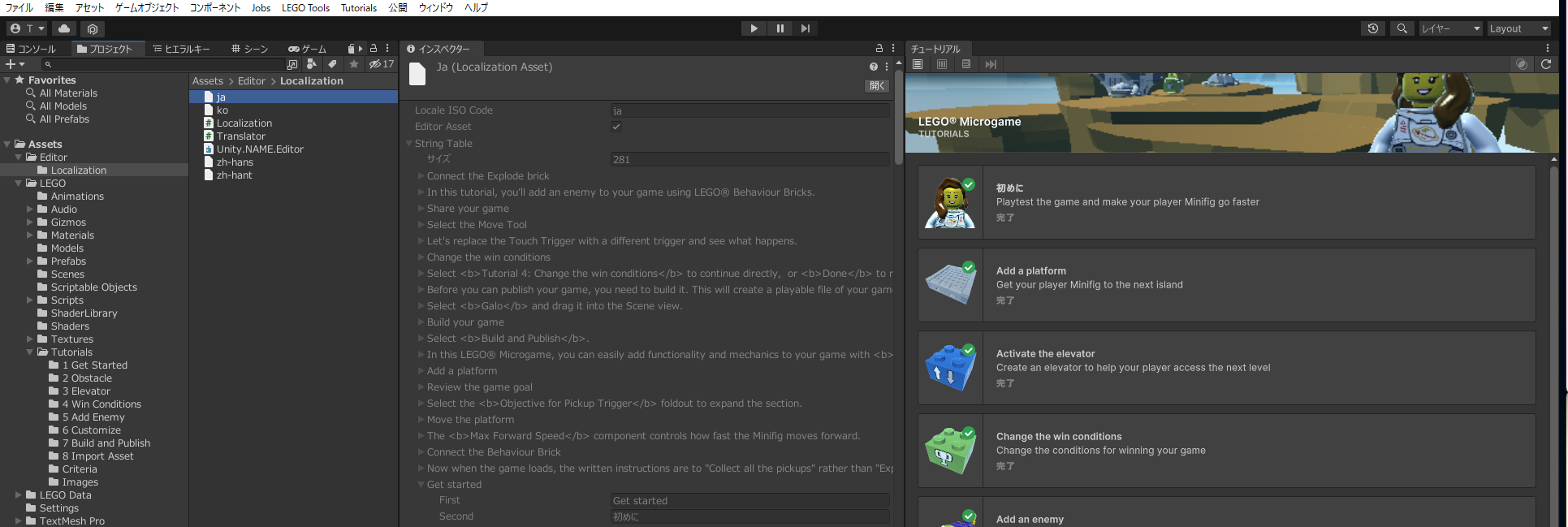
Task: Toggle the Project panel lock icon
Action: point(374,49)
